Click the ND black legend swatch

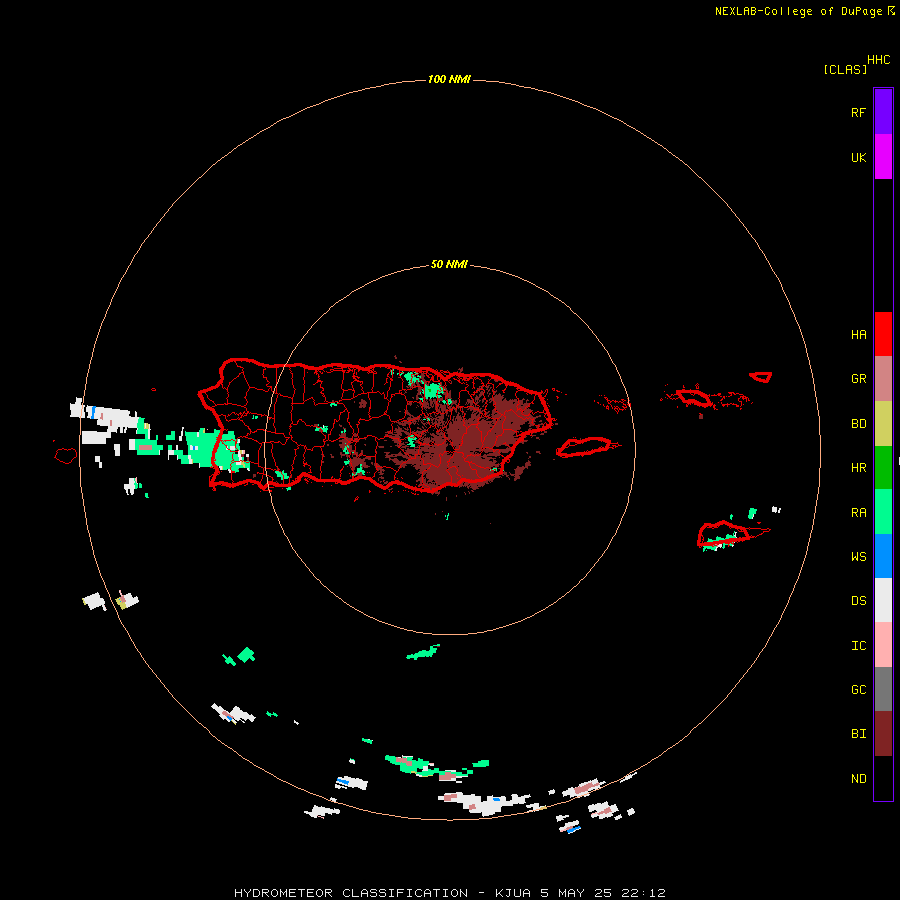coord(883,778)
